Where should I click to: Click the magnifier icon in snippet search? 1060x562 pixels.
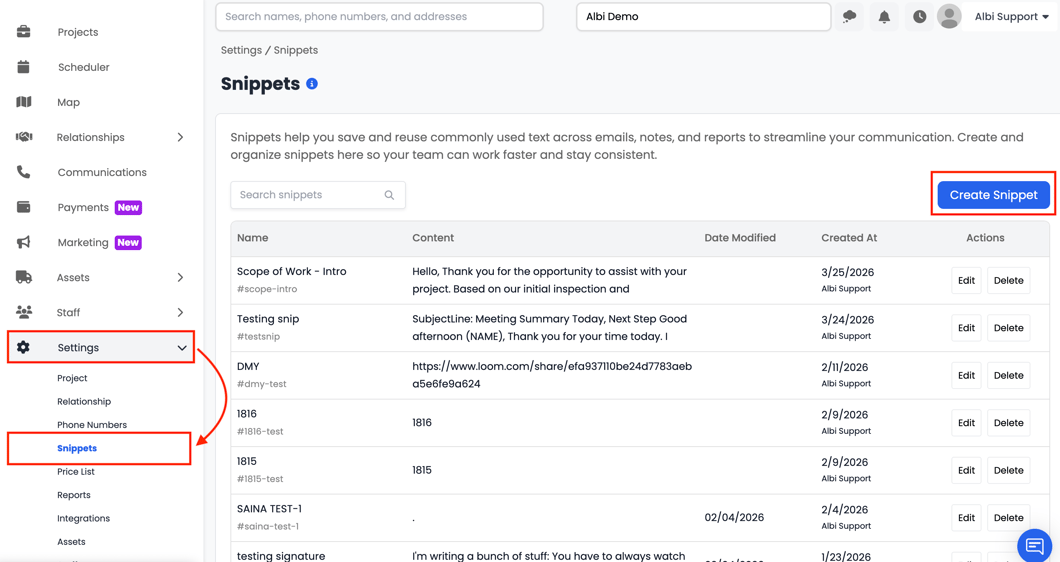click(389, 195)
